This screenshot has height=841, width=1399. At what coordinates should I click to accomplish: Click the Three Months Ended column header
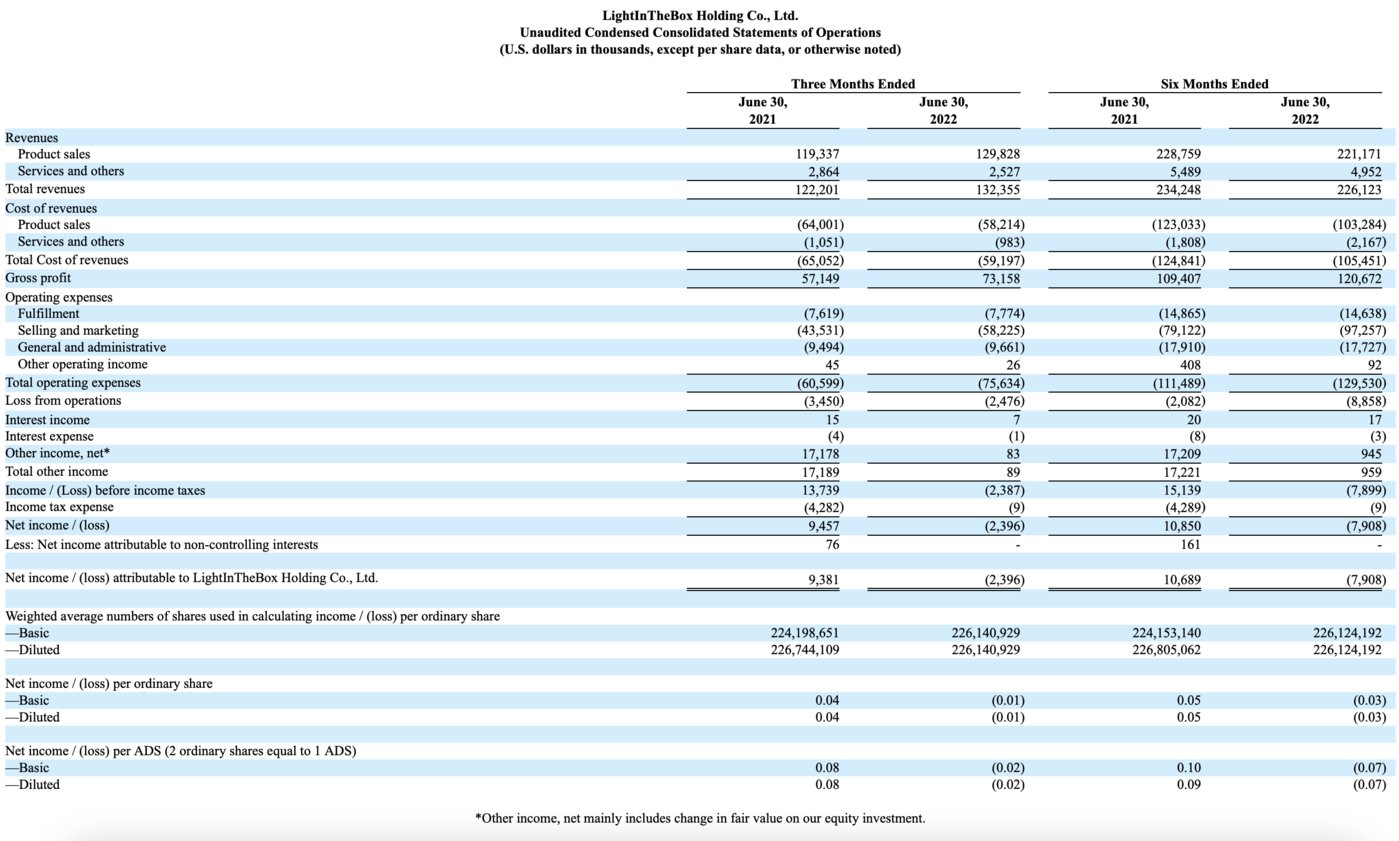tap(853, 84)
